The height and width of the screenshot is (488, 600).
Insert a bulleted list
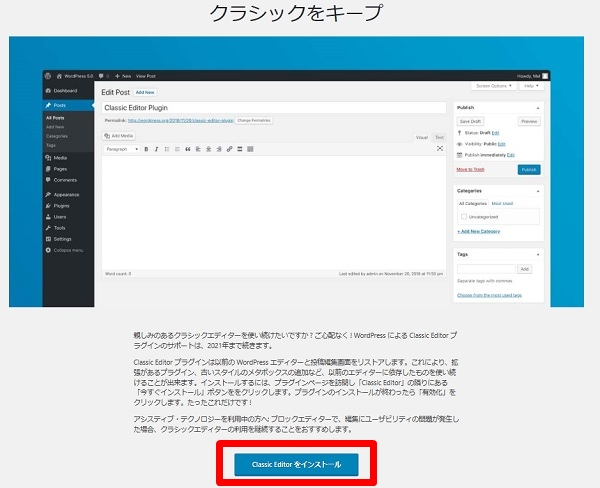(167, 149)
